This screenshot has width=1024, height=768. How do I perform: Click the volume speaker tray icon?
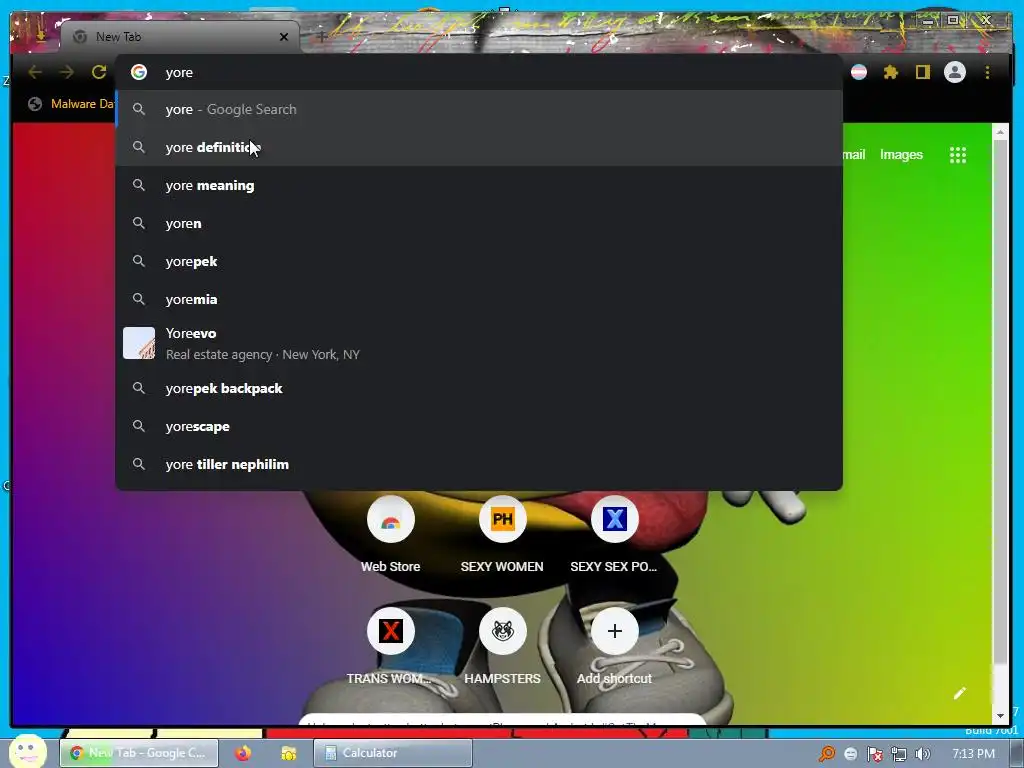click(x=923, y=754)
